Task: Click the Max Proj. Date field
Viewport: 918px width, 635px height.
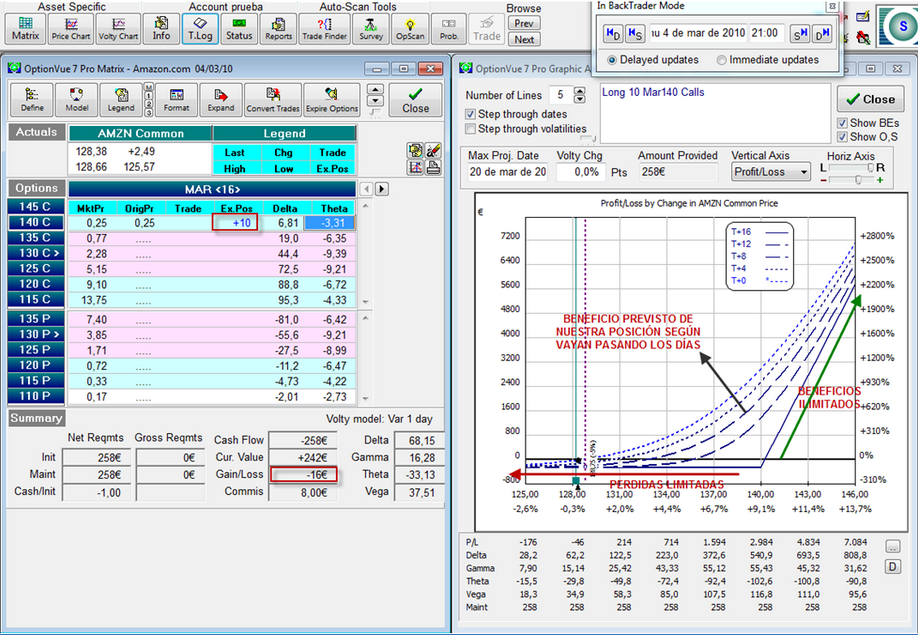Action: [507, 172]
